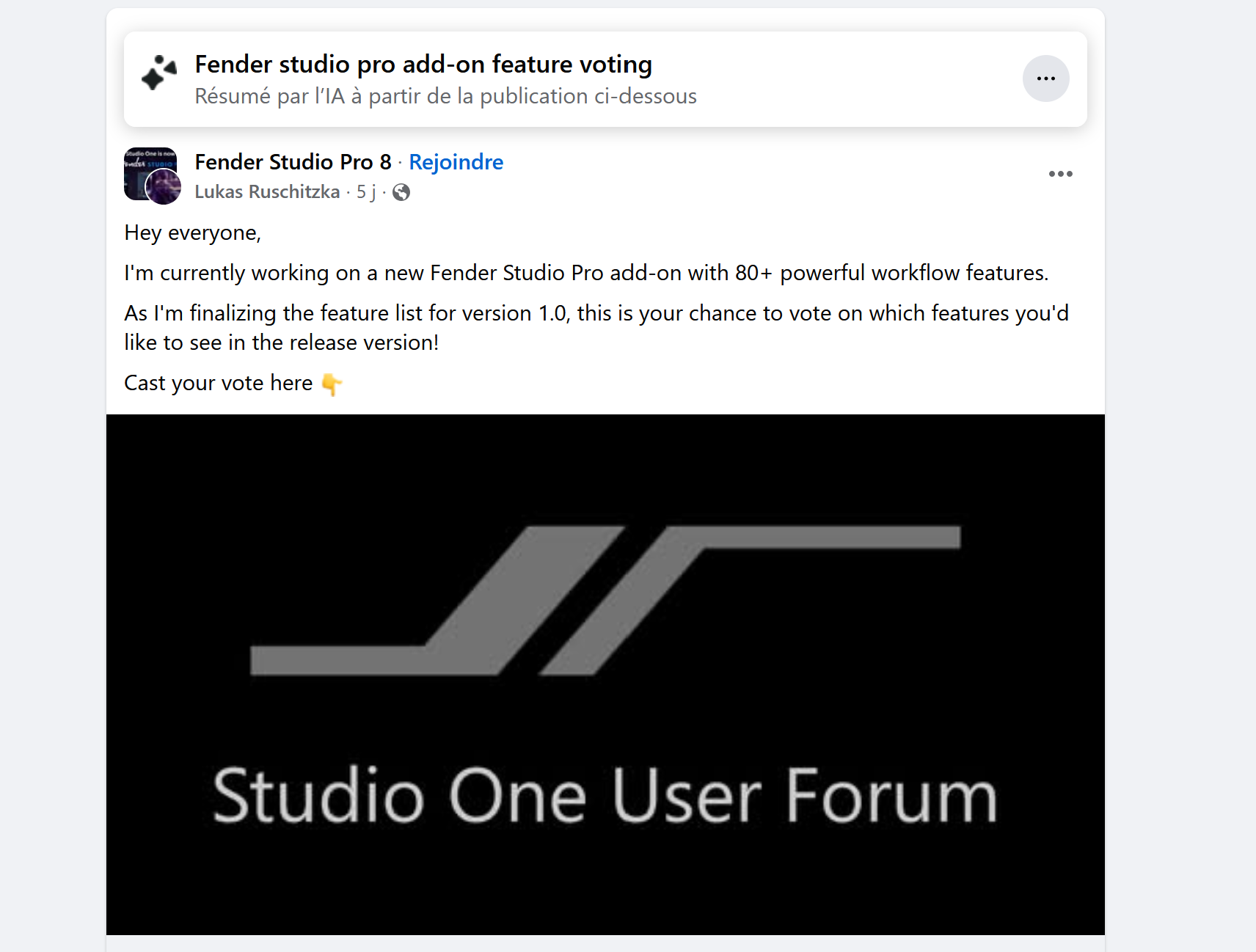Click the "Hey everyone," greeting line
The width and height of the screenshot is (1256, 952).
click(x=192, y=233)
